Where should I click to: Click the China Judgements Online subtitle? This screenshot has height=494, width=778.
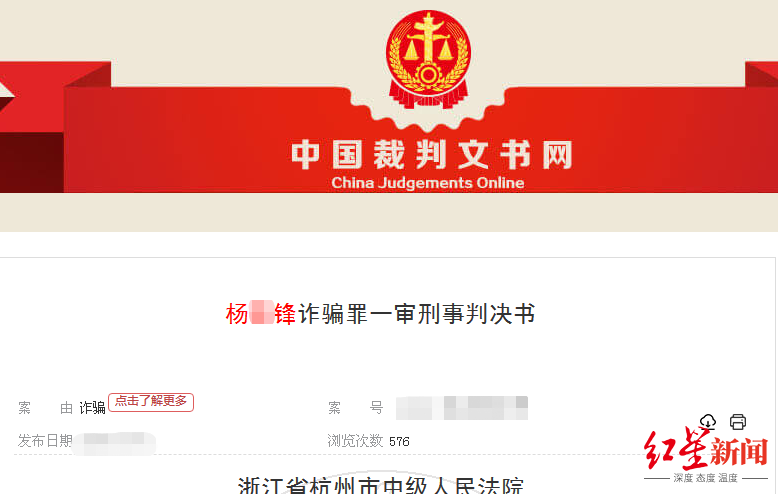pyautogui.click(x=428, y=183)
